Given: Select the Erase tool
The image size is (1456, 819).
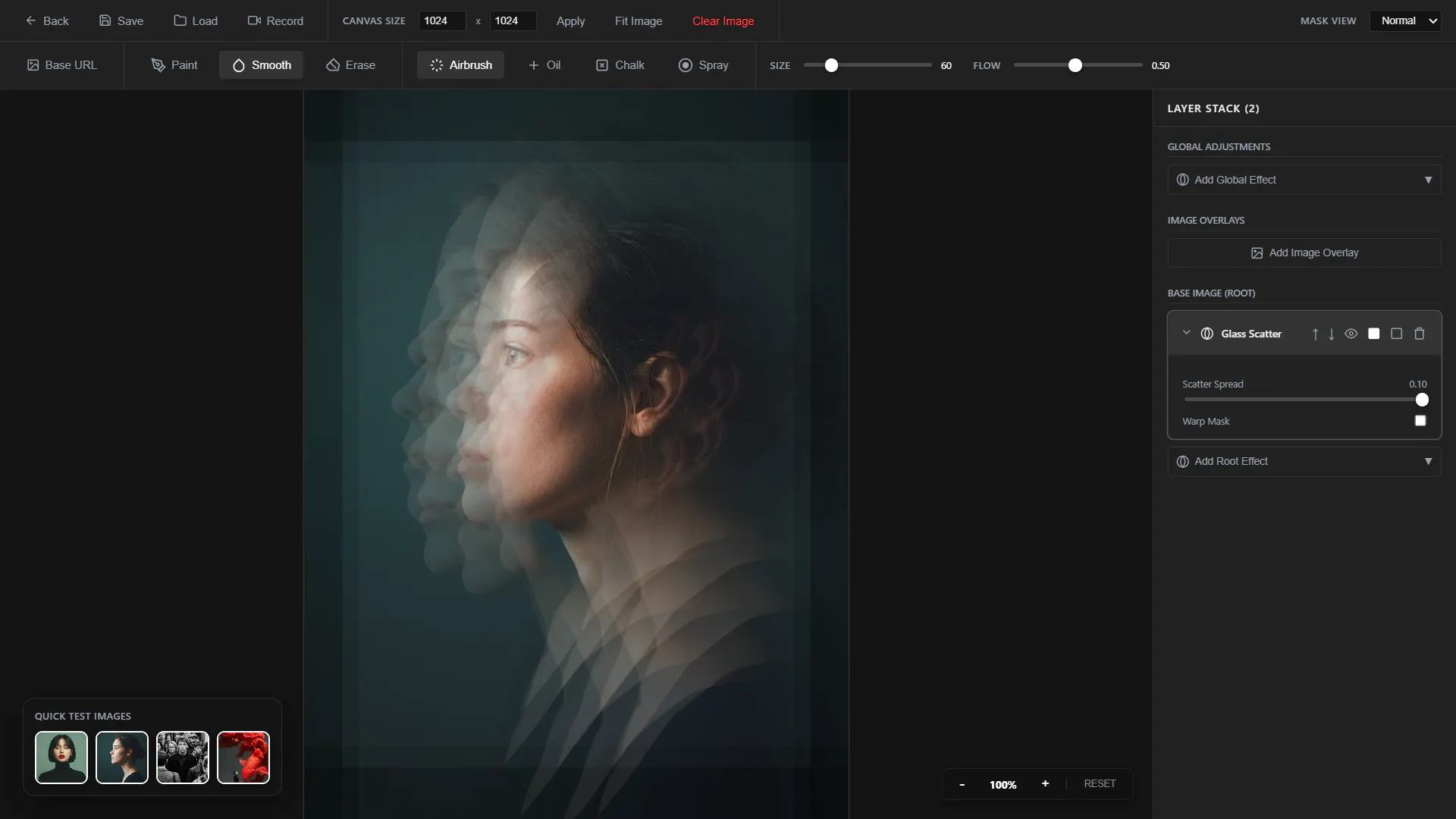Looking at the screenshot, I should tap(351, 65).
